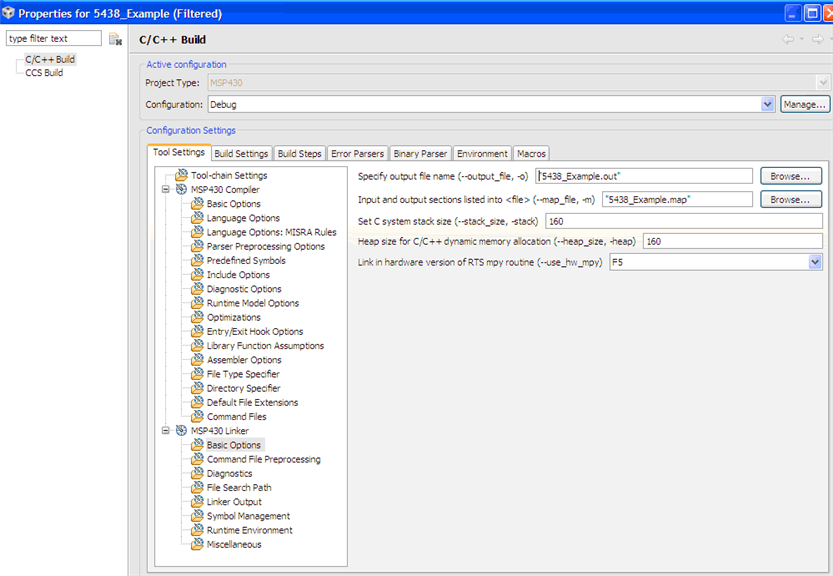The image size is (833, 576).
Task: Click the output file name field
Action: click(644, 176)
